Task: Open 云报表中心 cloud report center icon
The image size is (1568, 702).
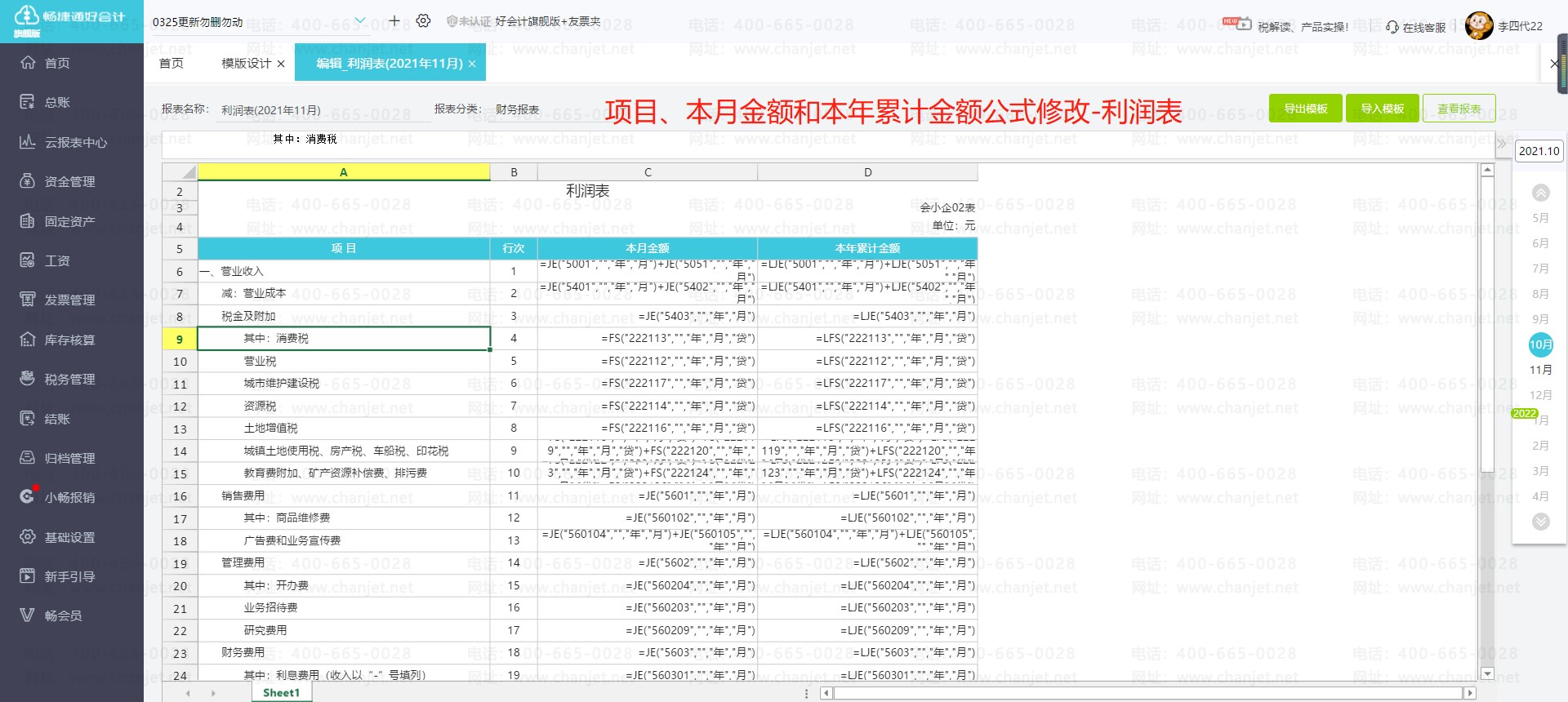Action: pos(28,142)
